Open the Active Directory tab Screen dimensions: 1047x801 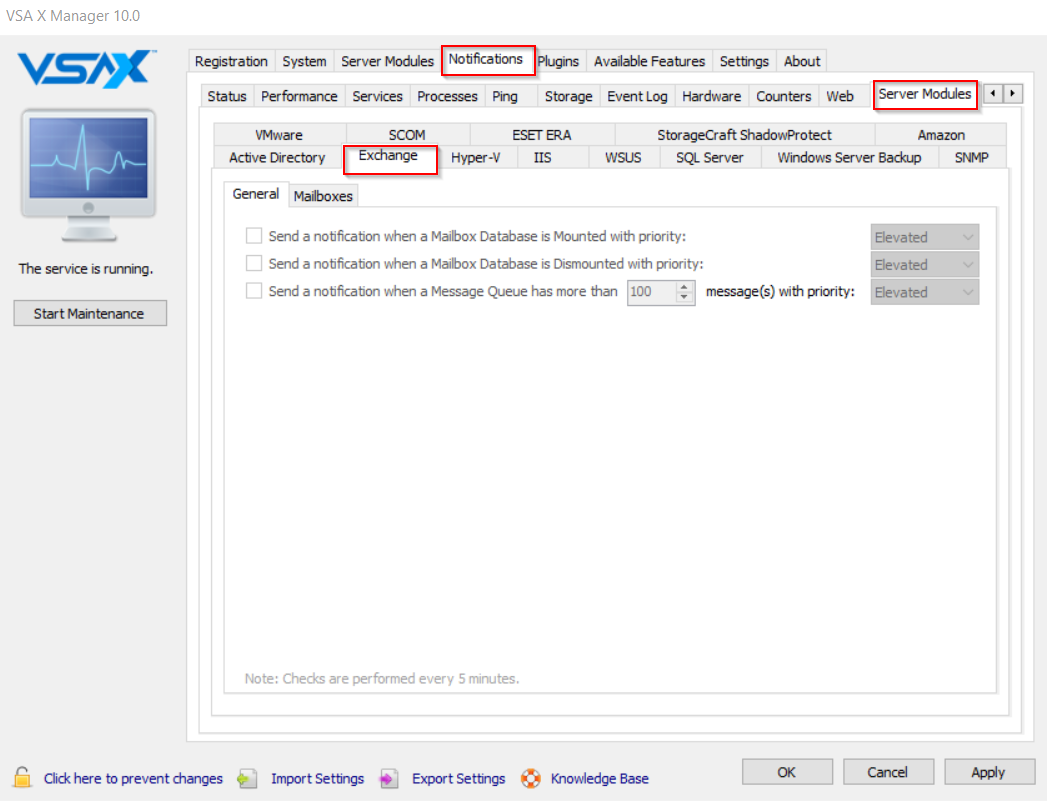[277, 158]
